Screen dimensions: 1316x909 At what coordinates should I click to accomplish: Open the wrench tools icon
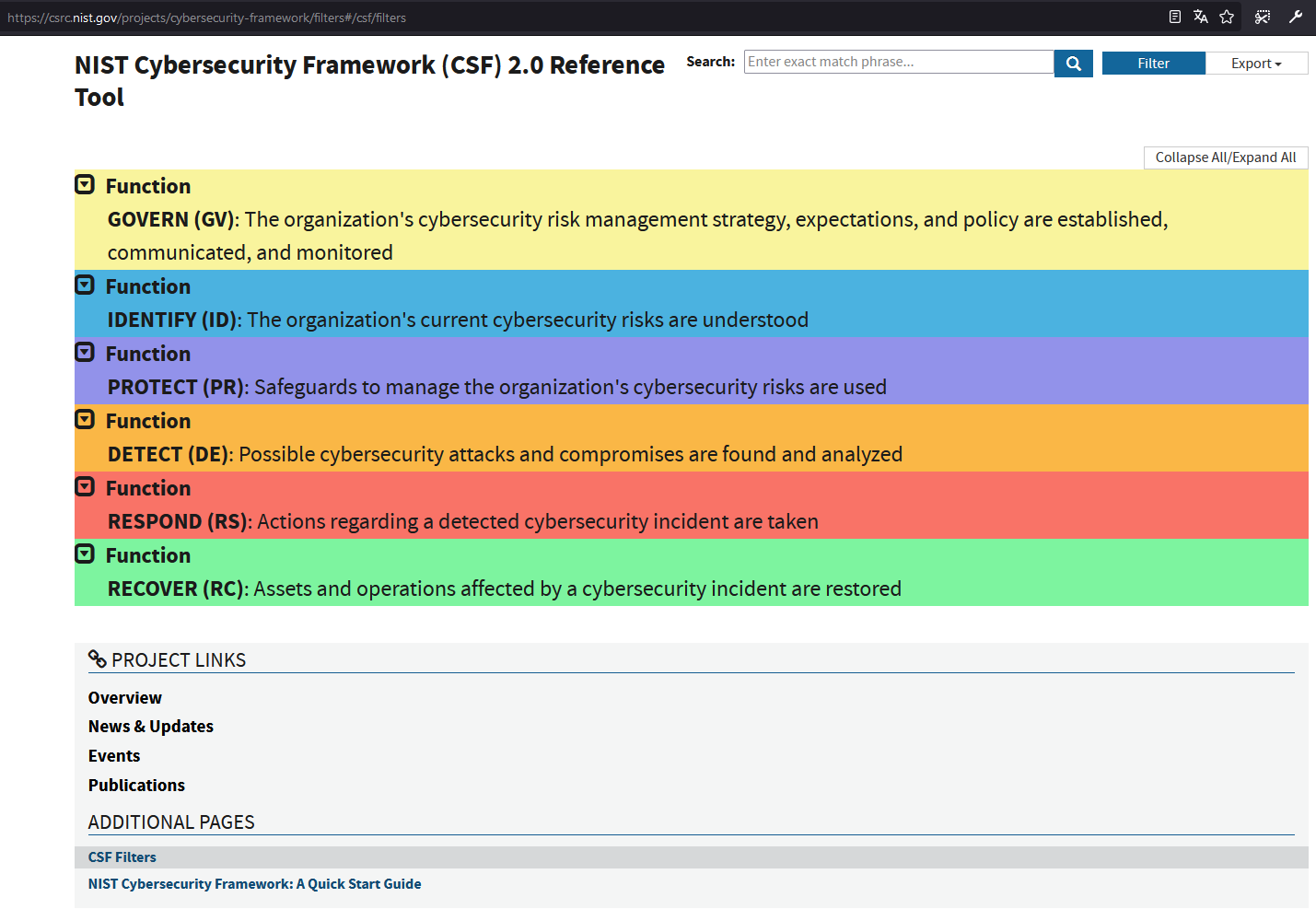tap(1296, 17)
